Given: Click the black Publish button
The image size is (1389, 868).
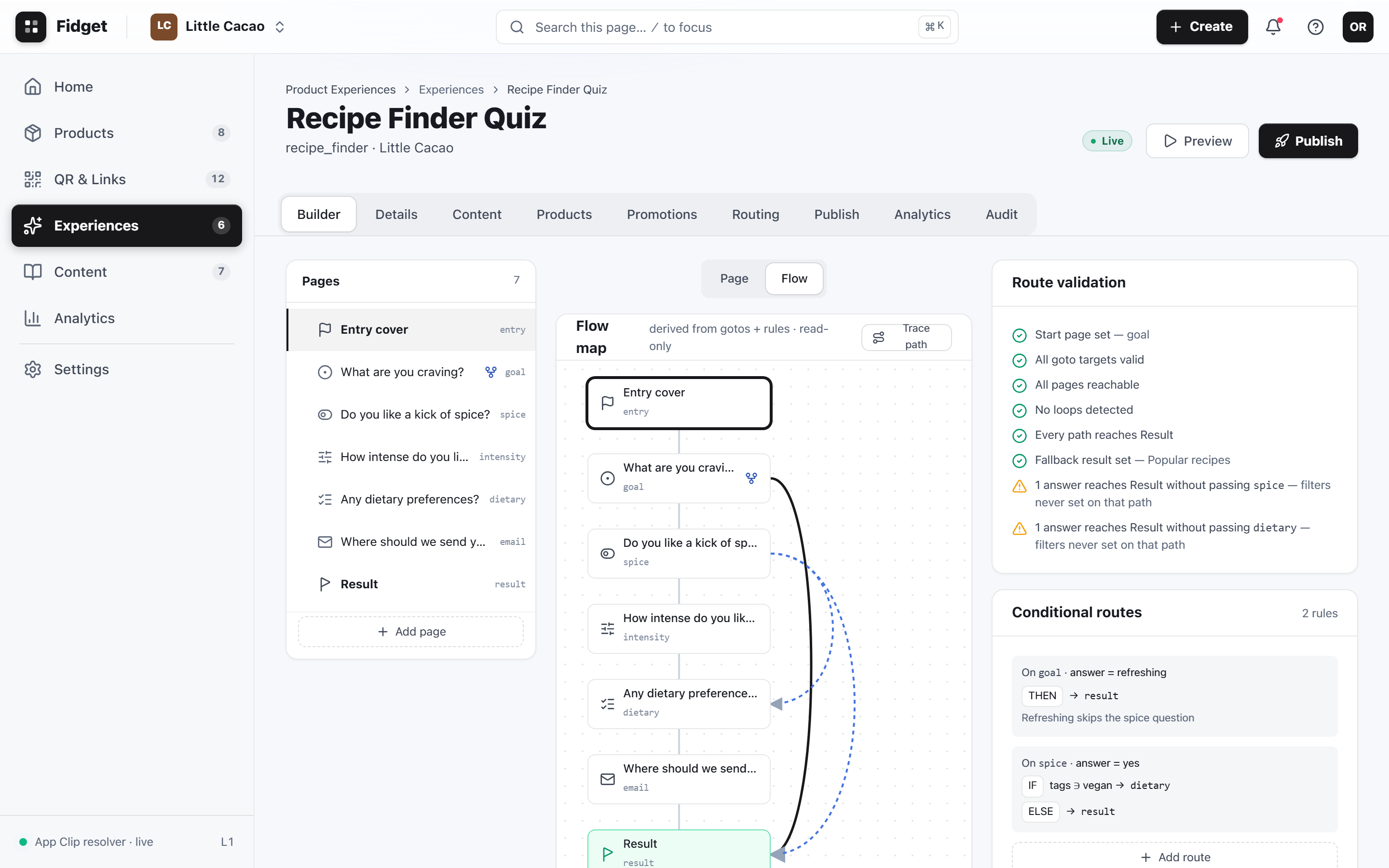Looking at the screenshot, I should point(1308,141).
